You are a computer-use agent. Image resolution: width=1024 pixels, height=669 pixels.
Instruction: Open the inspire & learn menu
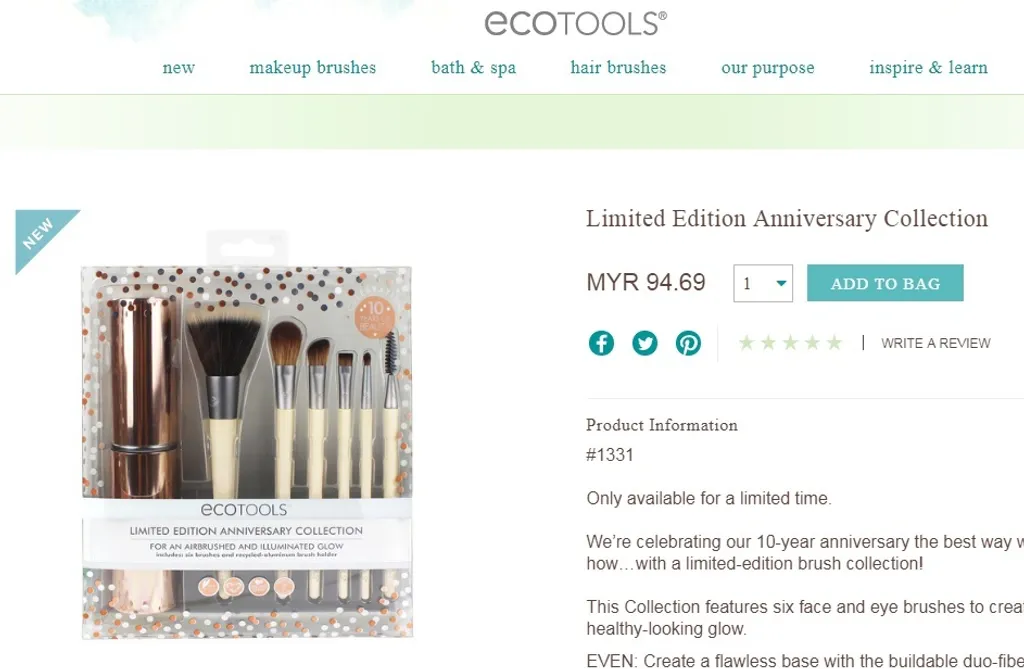(928, 67)
